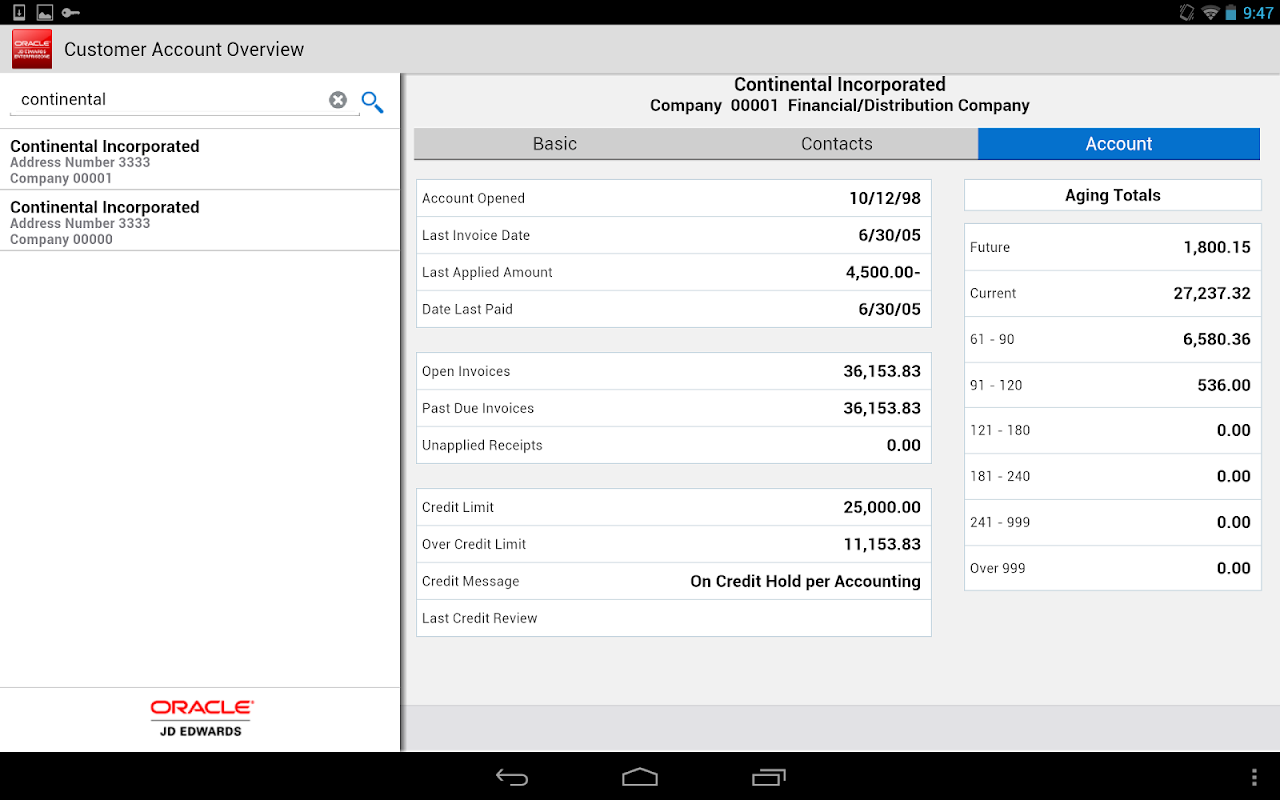Tap the Wi-Fi signal status icon
Viewport: 1280px width, 800px height.
(1211, 13)
